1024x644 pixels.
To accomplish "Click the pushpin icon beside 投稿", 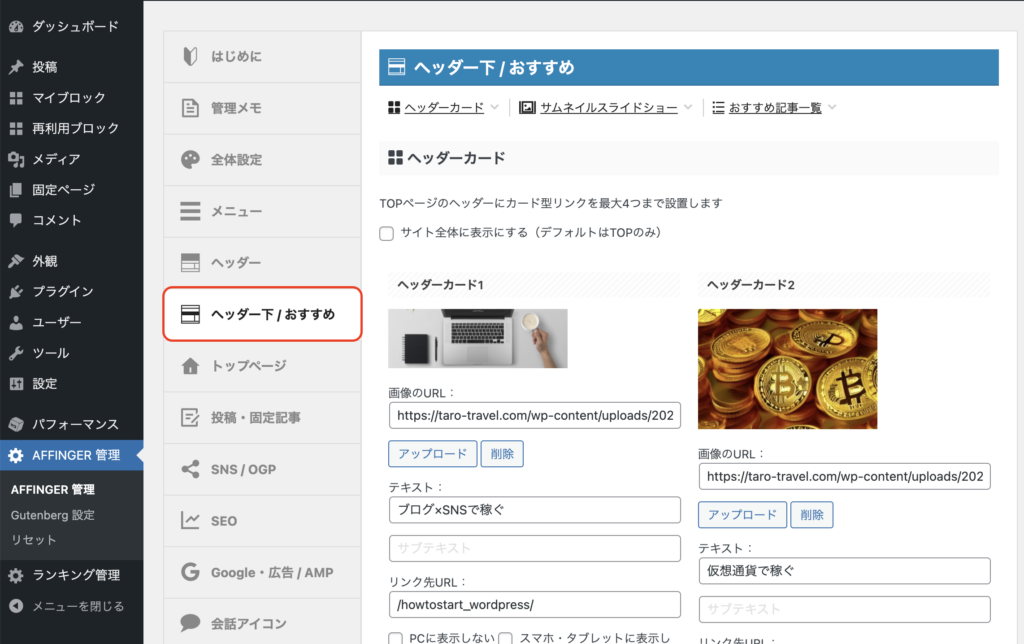I will click(16, 67).
